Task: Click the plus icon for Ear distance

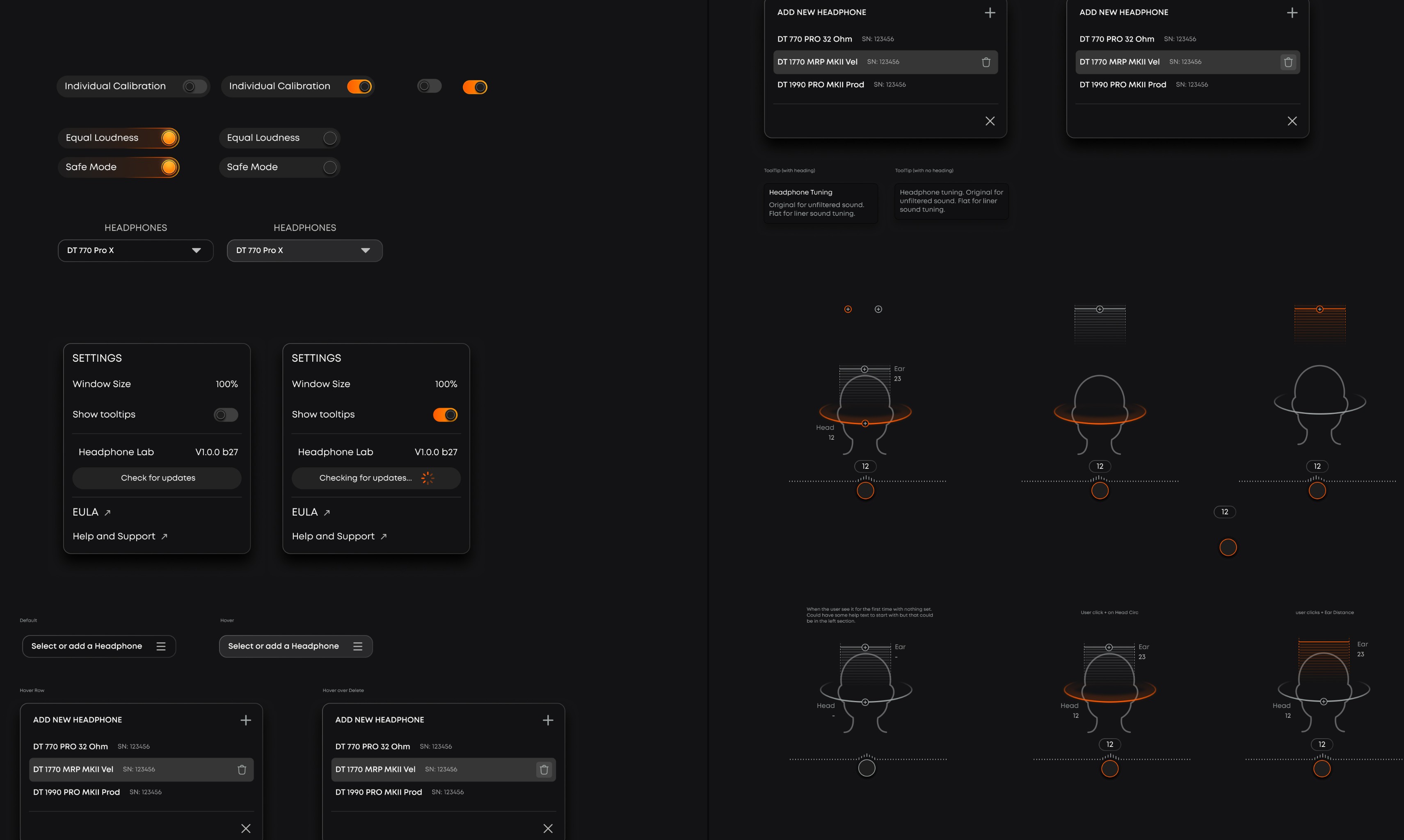Action: (x=865, y=368)
